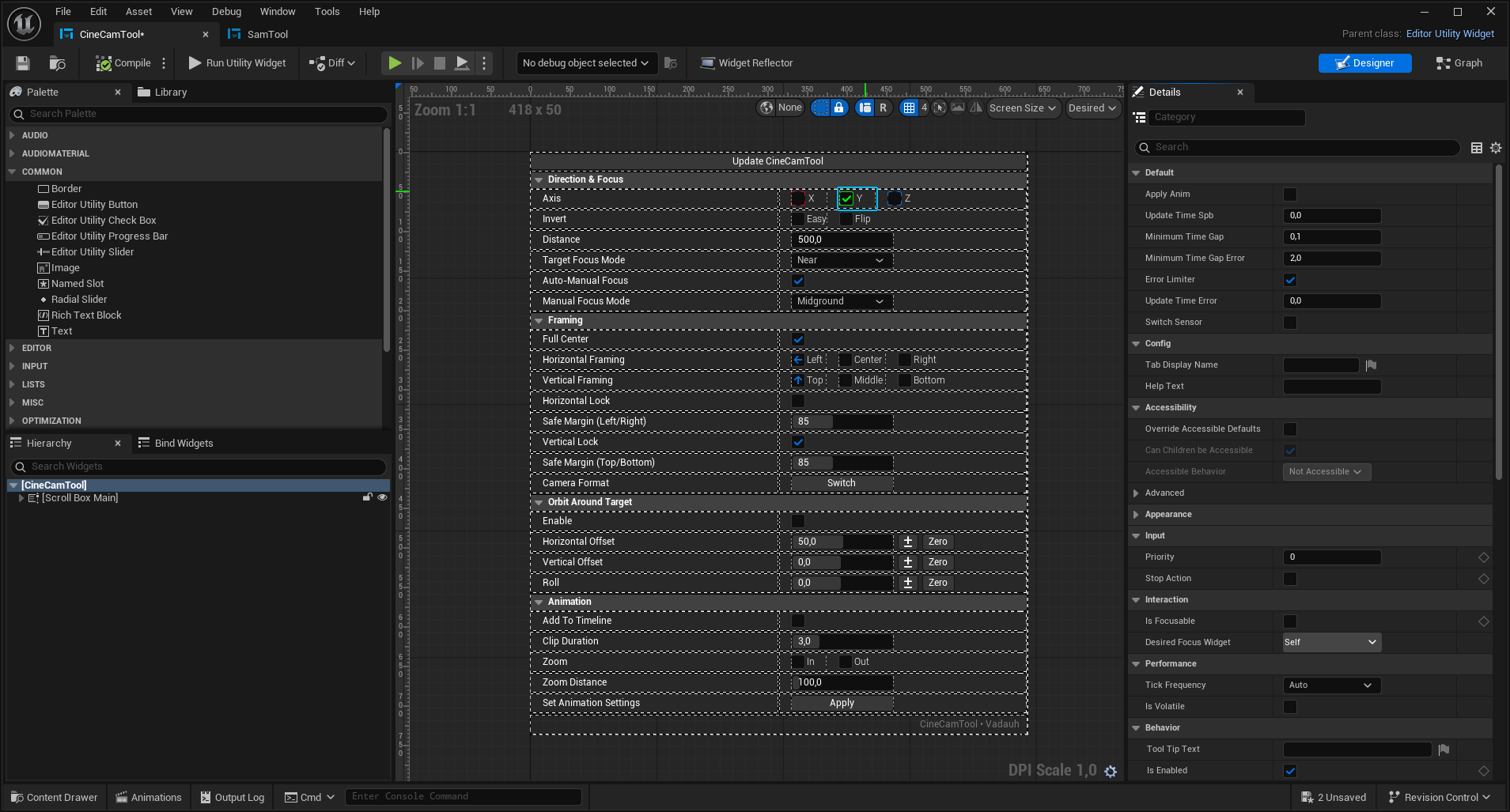Click the Safe Margin (Left/Right) slider

point(842,421)
